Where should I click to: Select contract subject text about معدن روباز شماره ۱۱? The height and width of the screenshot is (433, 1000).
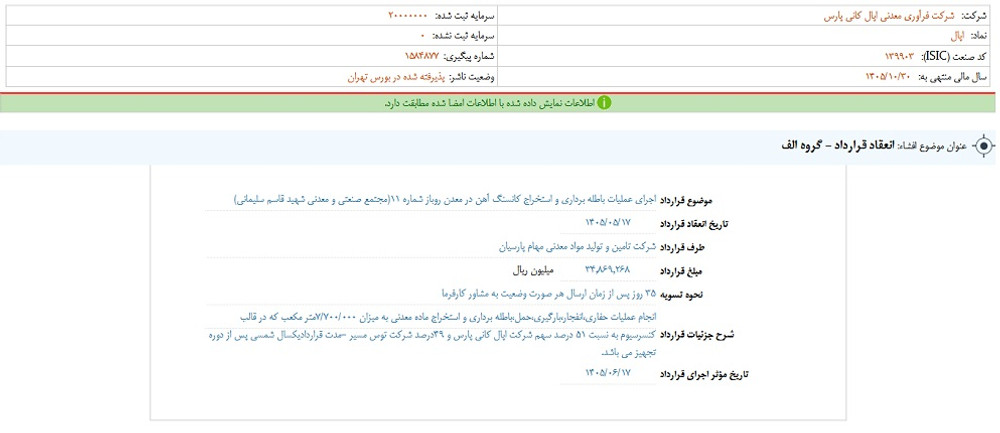[445, 200]
